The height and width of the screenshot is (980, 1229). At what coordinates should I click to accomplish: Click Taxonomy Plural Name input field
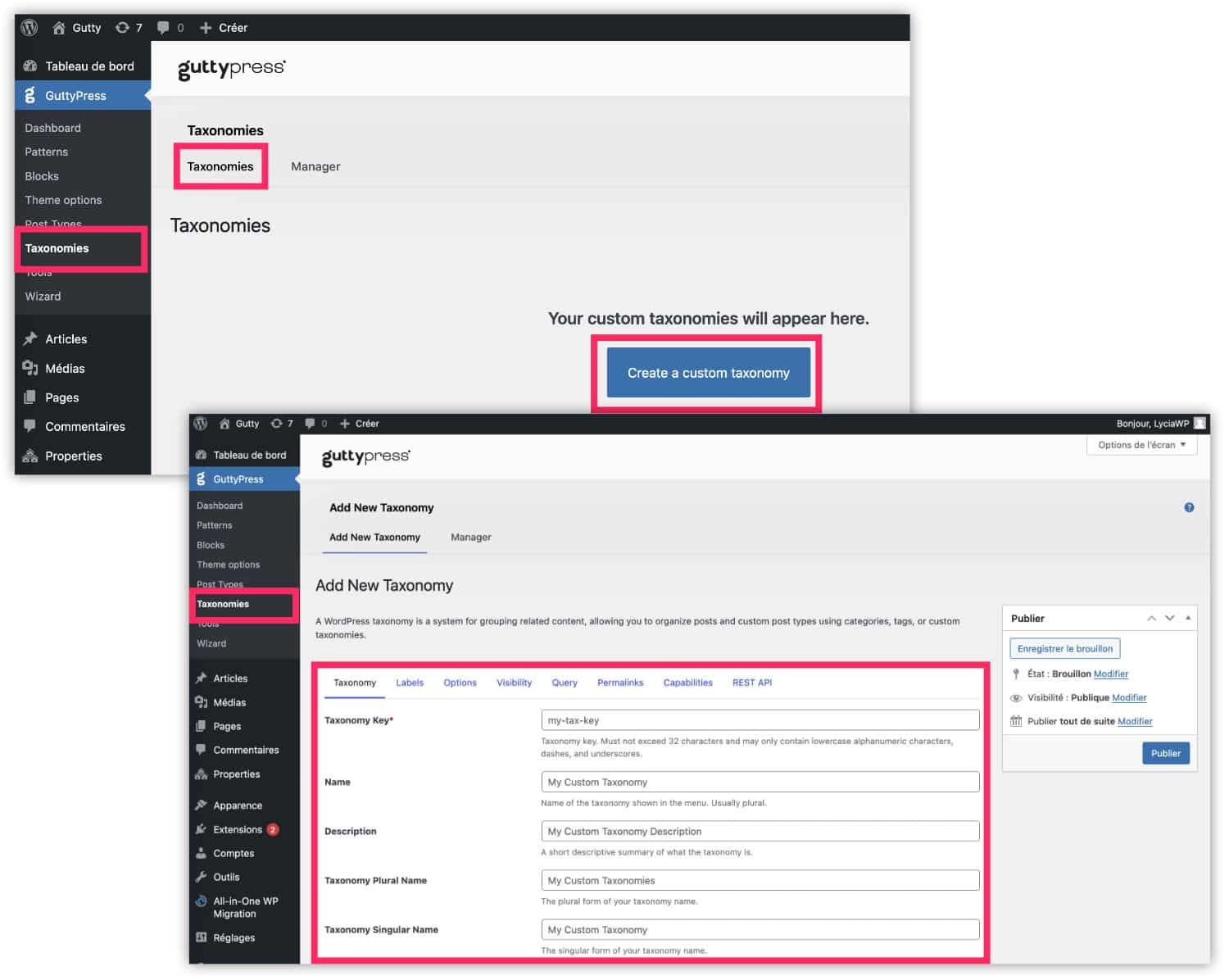point(760,881)
